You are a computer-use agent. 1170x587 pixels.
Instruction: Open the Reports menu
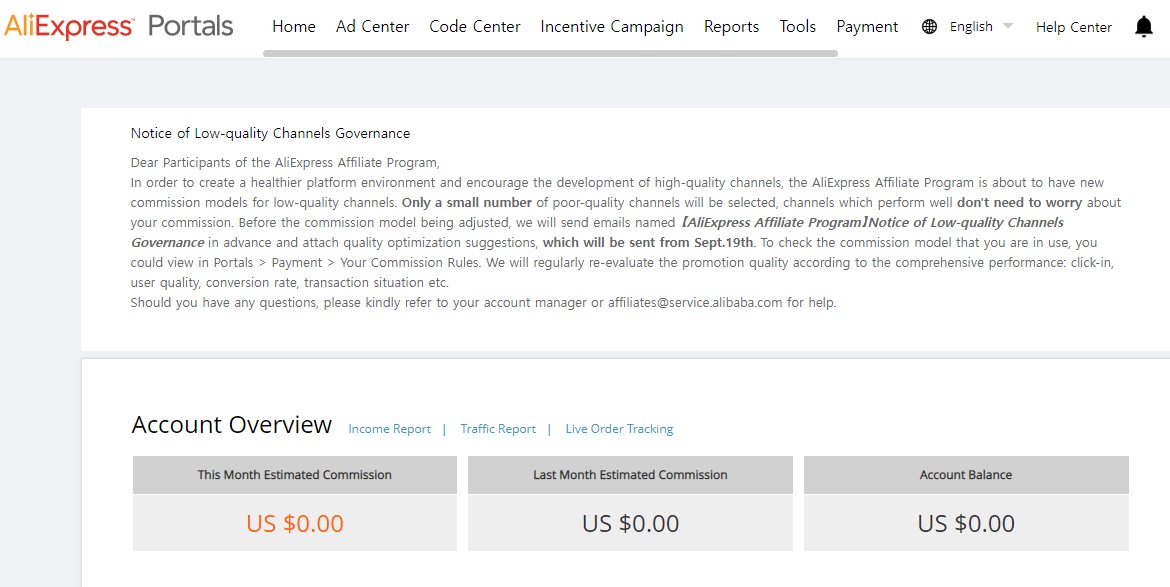(731, 27)
